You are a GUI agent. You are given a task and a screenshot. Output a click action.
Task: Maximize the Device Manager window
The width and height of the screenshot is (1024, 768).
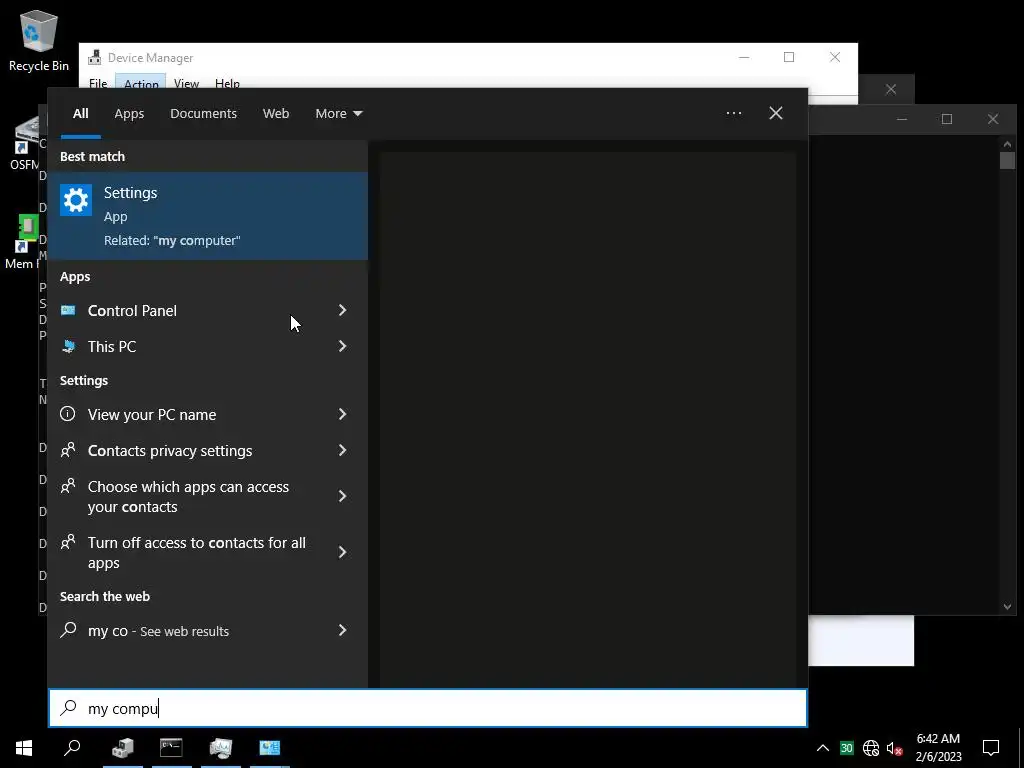click(x=789, y=57)
